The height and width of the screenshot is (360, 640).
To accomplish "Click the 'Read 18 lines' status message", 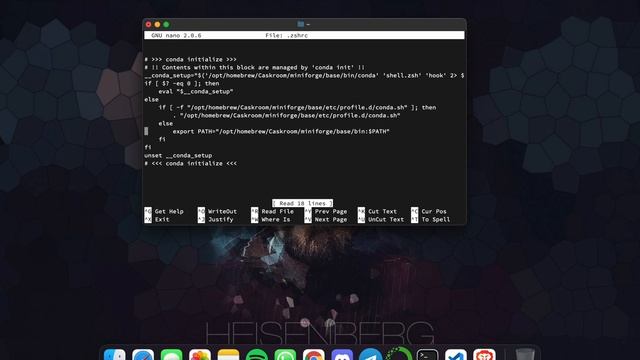I will (302, 203).
